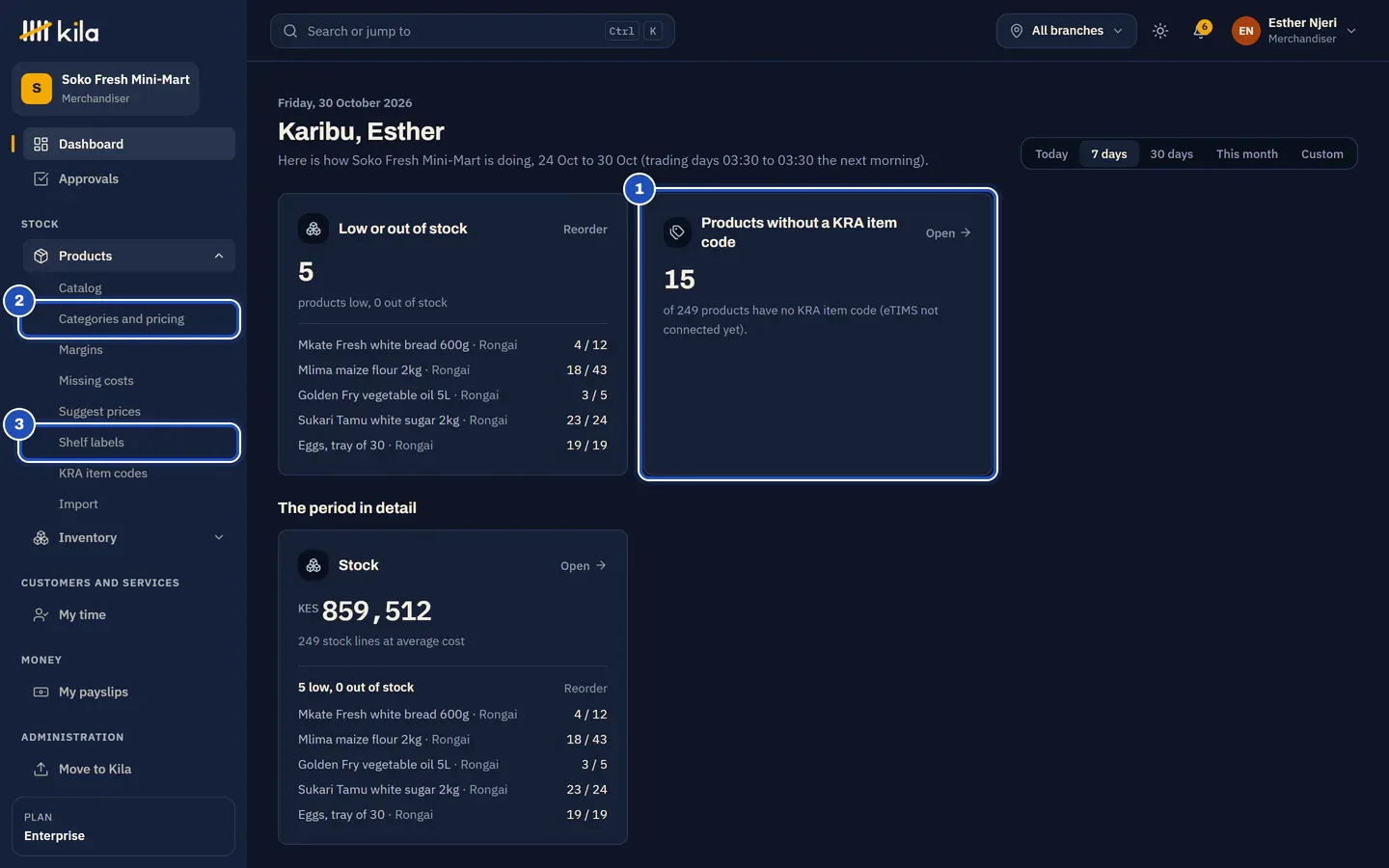
Task: Open Move to Kila page
Action: pos(129,769)
